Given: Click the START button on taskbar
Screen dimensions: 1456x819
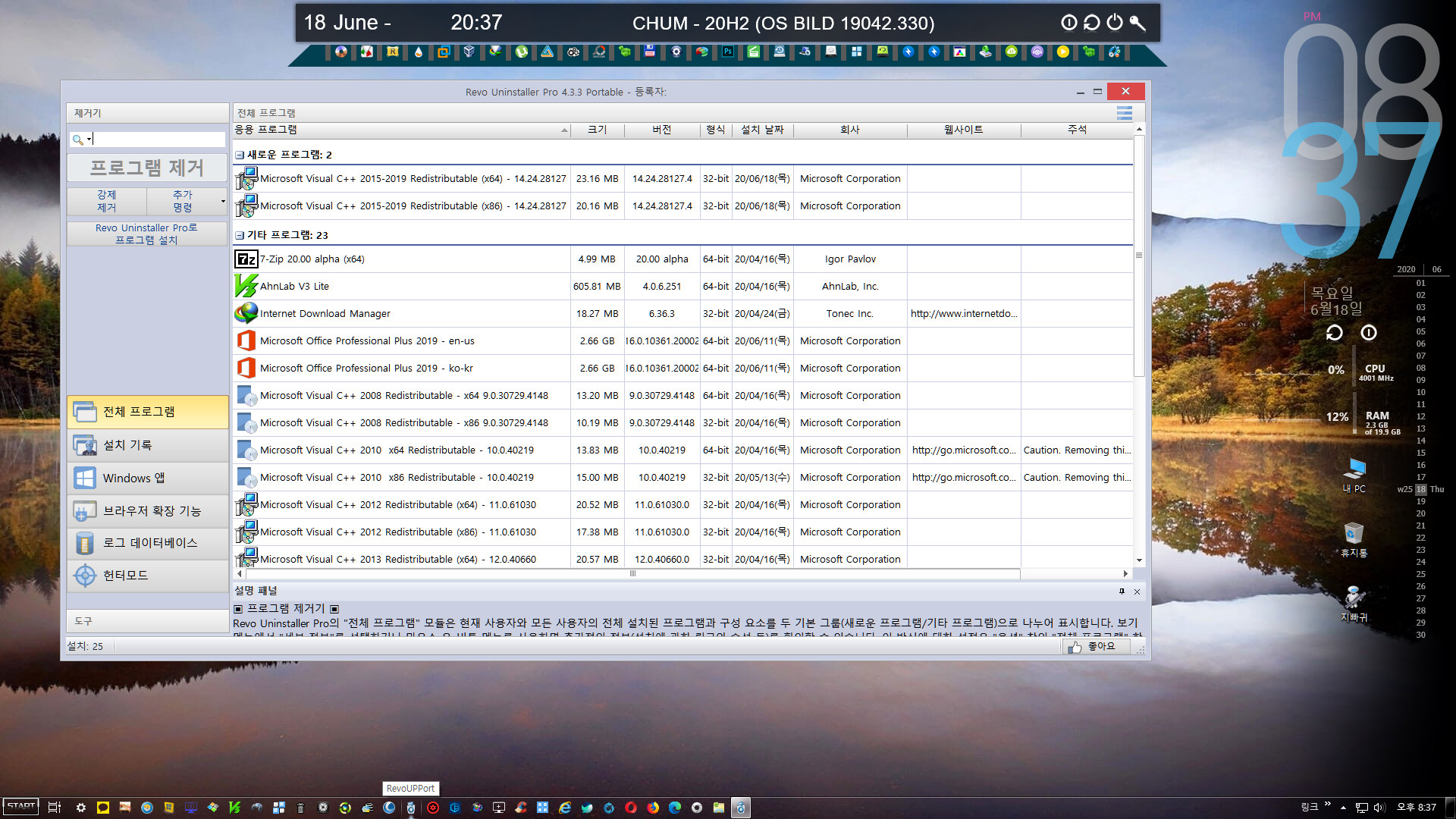Looking at the screenshot, I should pos(20,807).
